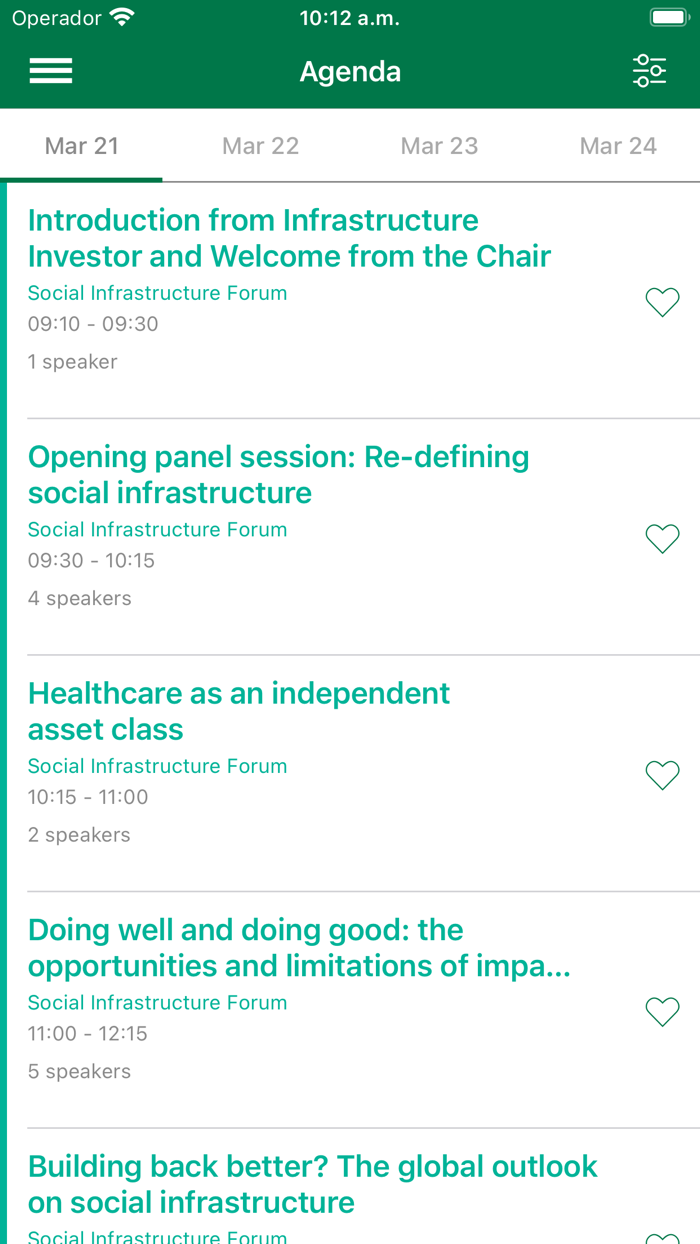The image size is (700, 1244).
Task: Select the Mar 24 date tab
Action: coord(618,145)
